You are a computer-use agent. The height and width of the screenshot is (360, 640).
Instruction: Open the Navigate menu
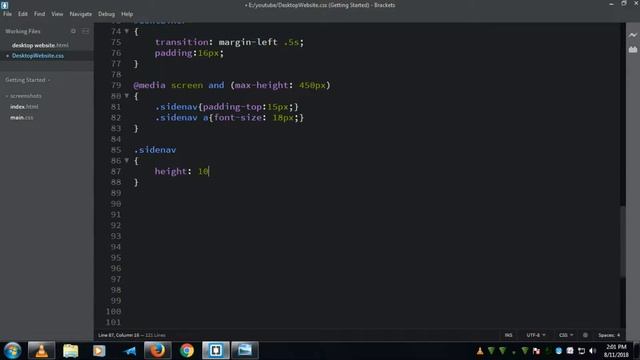coord(80,14)
